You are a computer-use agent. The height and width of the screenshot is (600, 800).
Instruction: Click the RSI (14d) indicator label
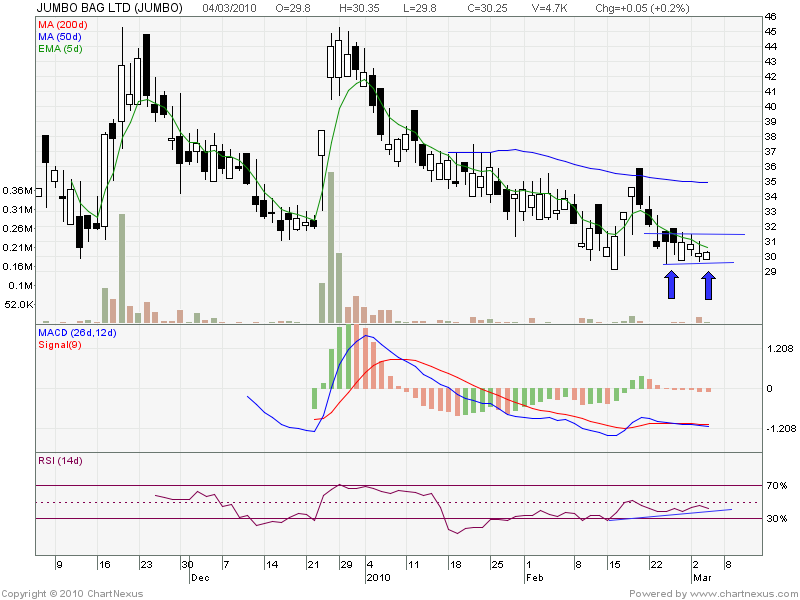[60, 461]
